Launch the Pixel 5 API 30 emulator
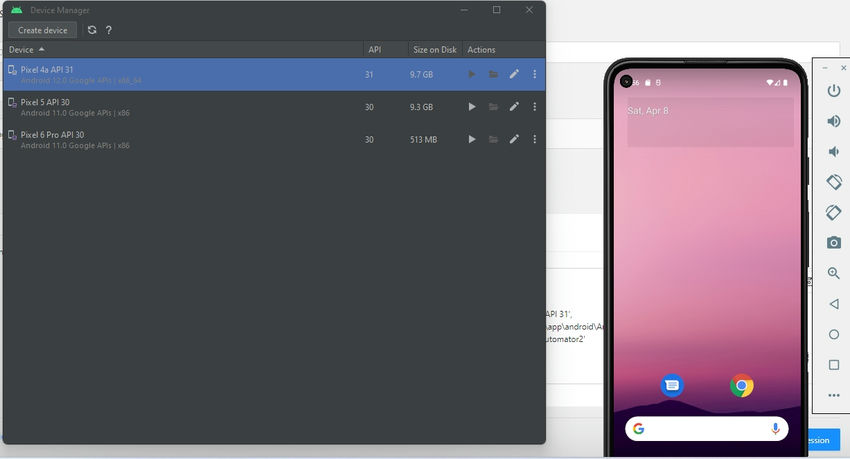The height and width of the screenshot is (459, 850). (x=472, y=107)
